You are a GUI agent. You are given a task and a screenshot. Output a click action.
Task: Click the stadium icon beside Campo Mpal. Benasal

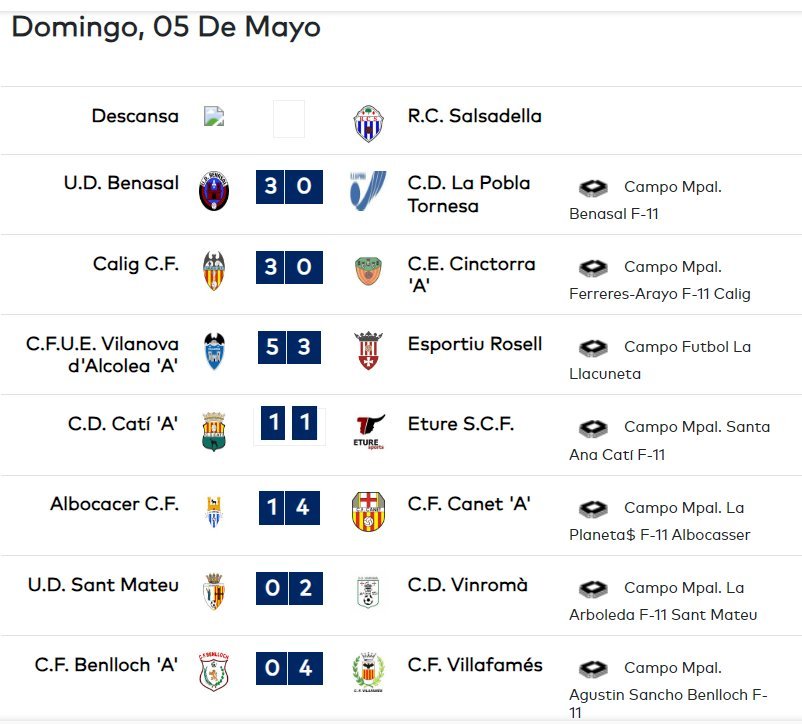(593, 188)
